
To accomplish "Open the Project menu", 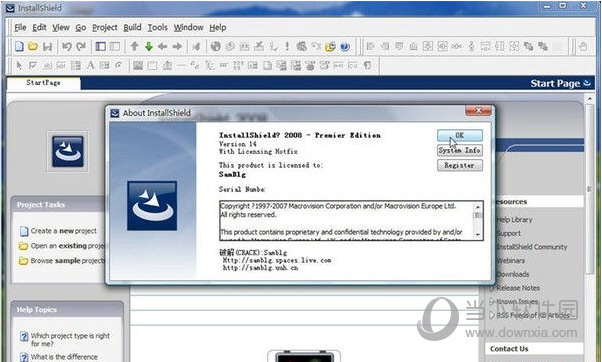I will tap(104, 28).
